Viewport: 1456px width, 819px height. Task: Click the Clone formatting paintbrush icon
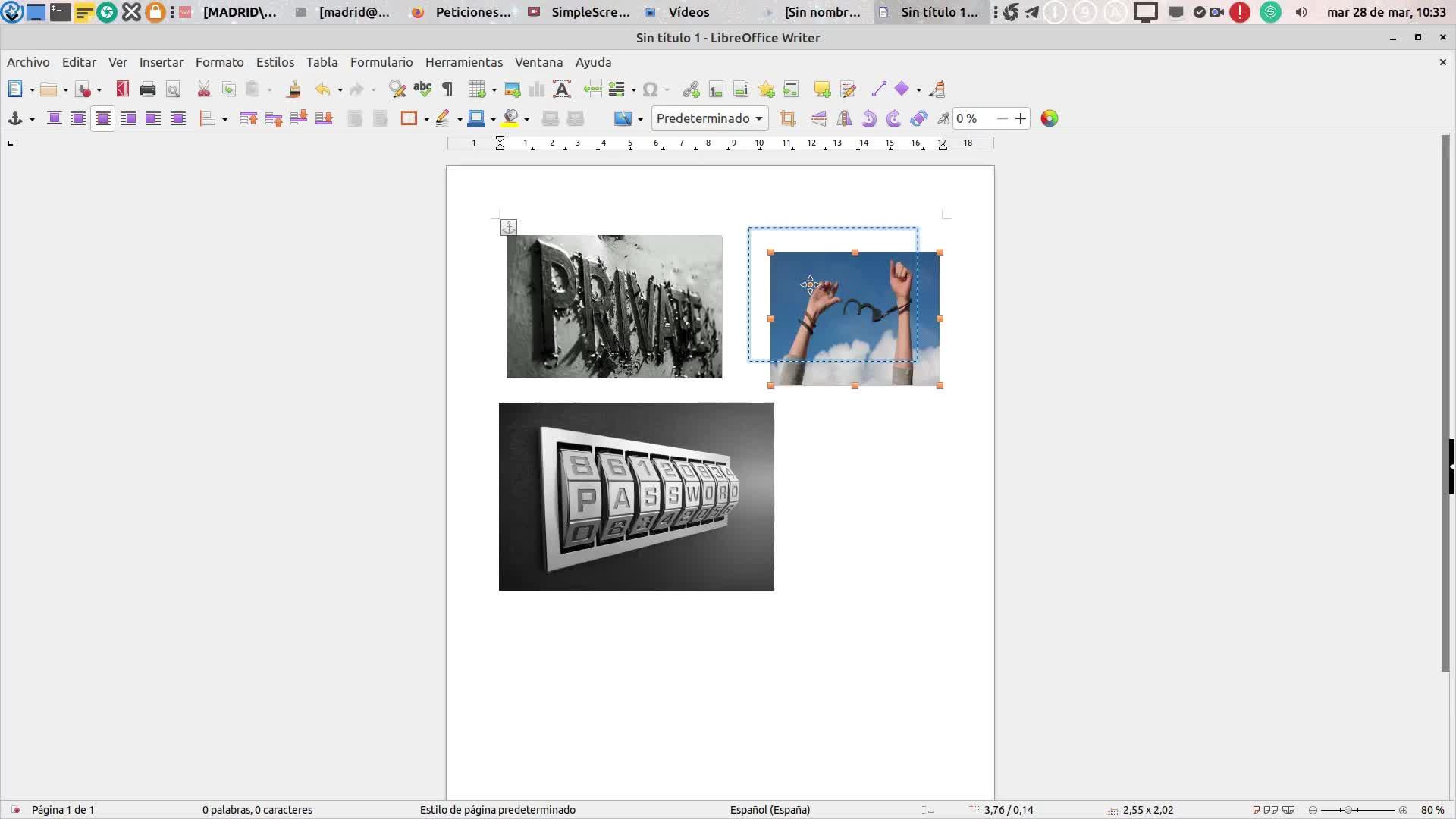(294, 89)
